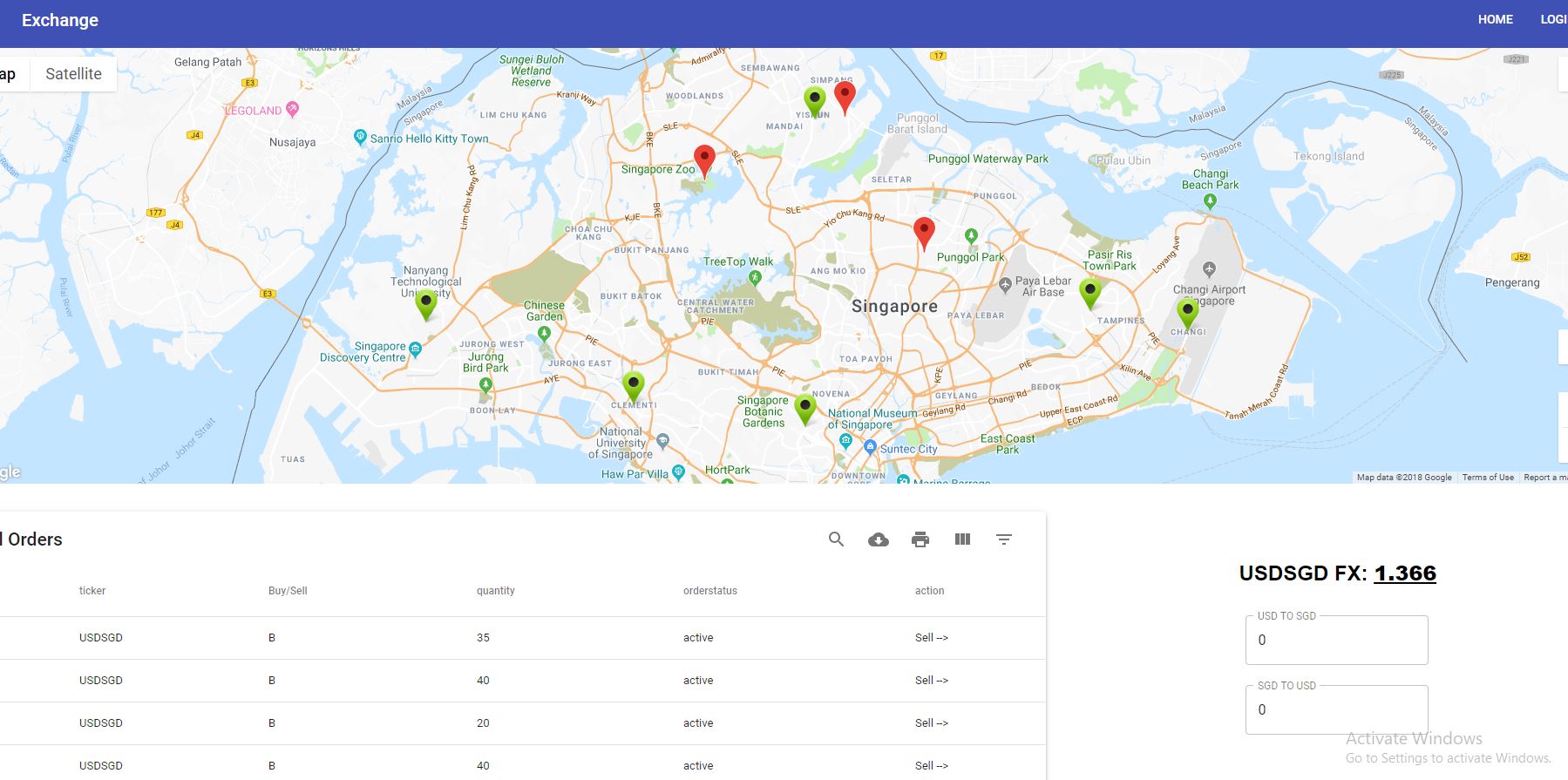Download CSV using the cloud icon
The height and width of the screenshot is (780, 1568).
[879, 540]
